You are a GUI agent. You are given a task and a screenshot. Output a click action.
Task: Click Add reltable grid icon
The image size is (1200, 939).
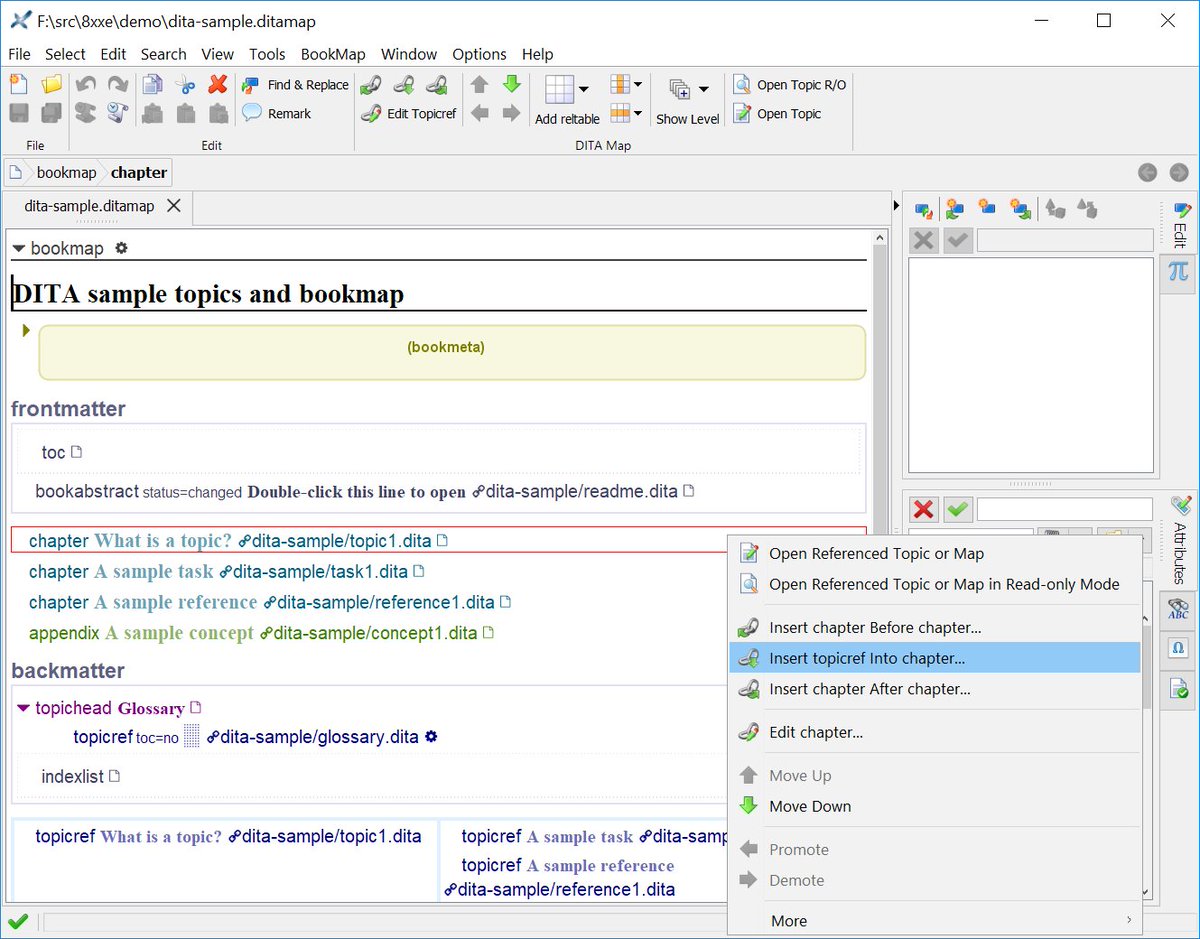pos(559,89)
